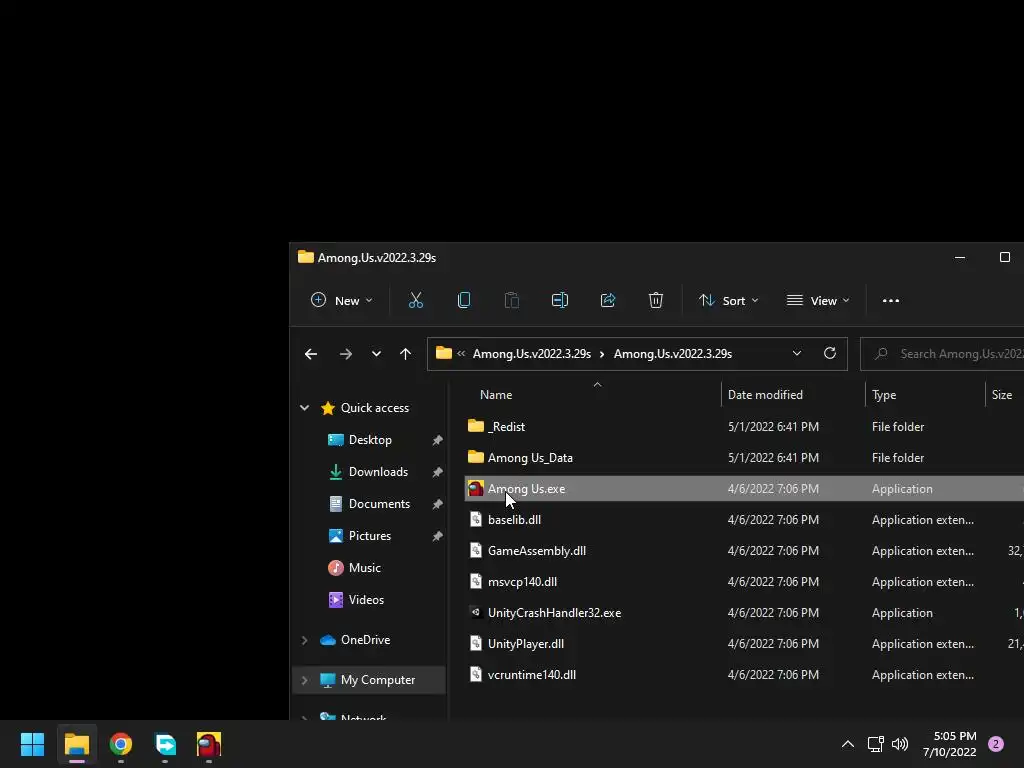Open Downloads in Quick access
The width and height of the screenshot is (1024, 768).
point(378,472)
